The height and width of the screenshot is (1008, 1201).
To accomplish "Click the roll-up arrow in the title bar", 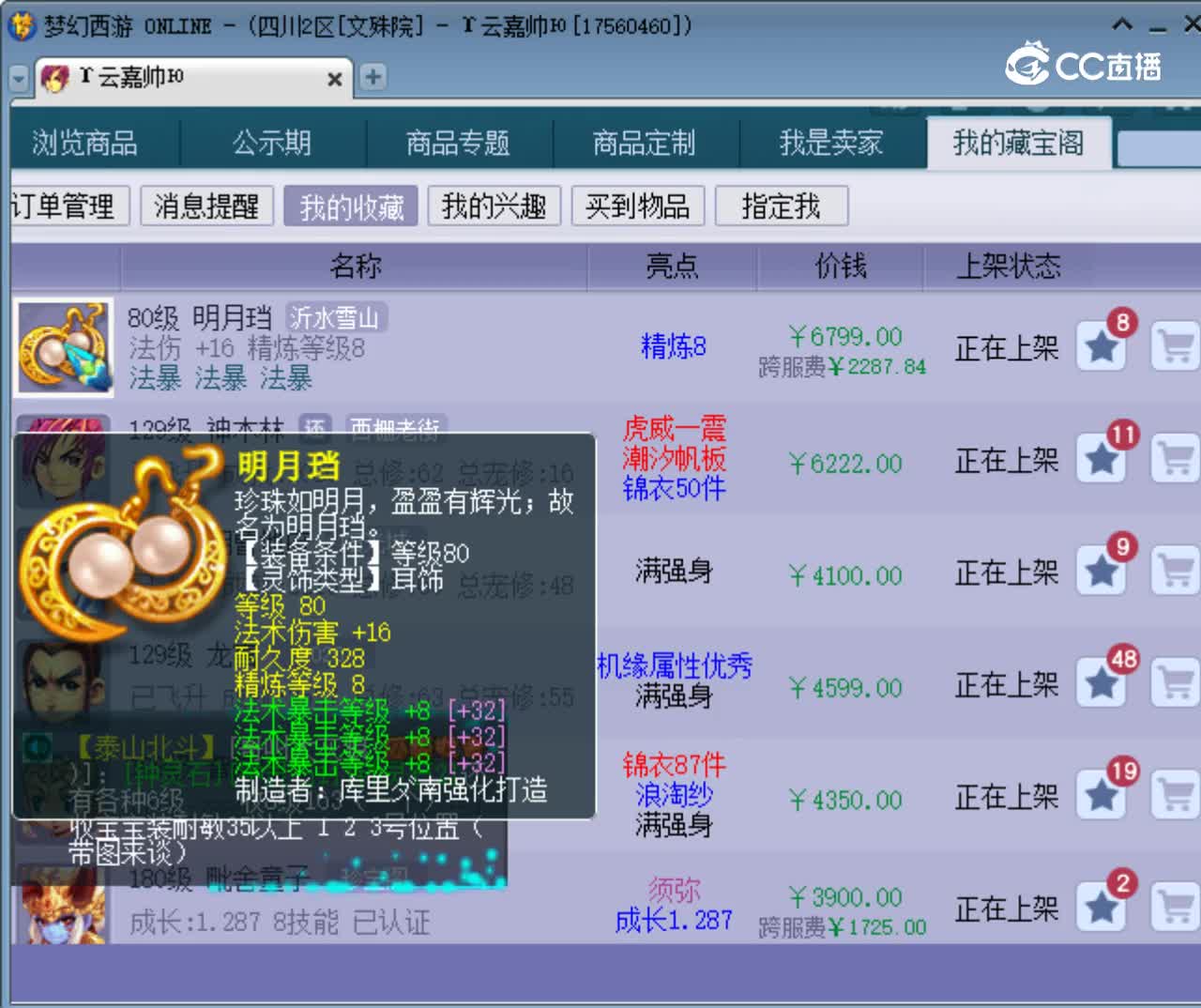I will point(1122,24).
